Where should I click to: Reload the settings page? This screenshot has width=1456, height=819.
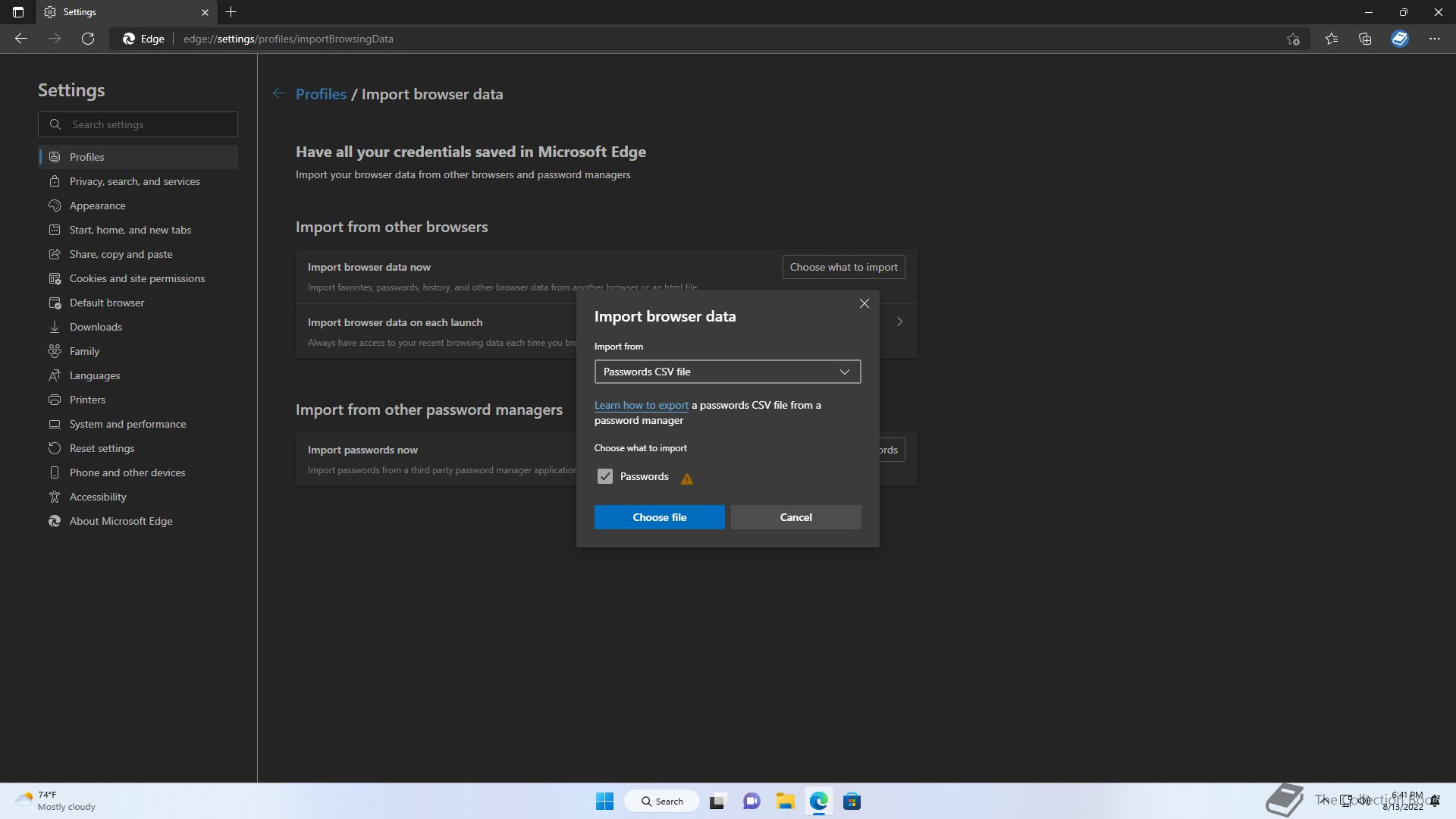pyautogui.click(x=88, y=39)
